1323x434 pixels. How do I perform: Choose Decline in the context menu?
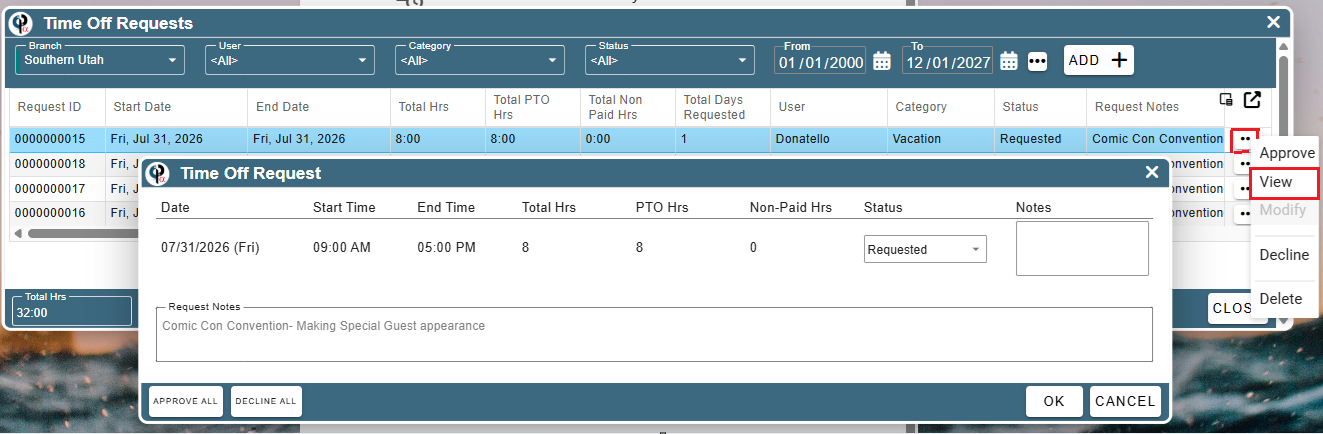[x=1284, y=255]
